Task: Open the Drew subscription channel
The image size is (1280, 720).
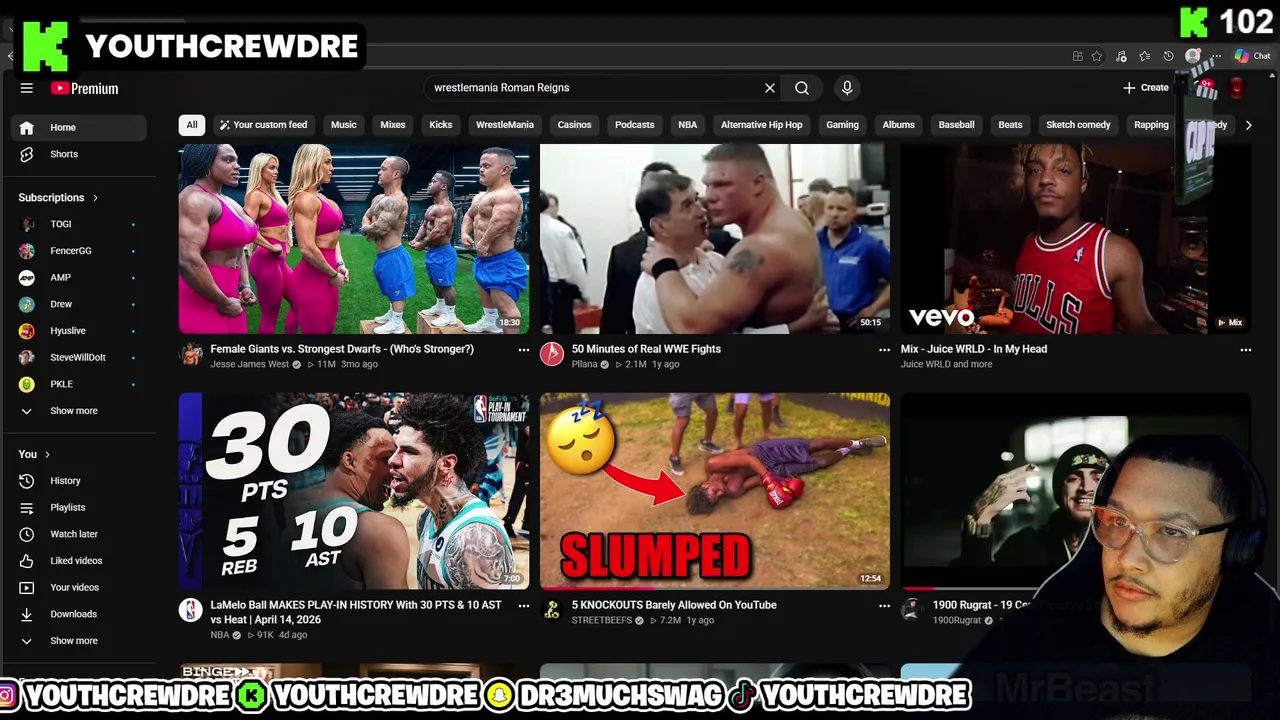Action: [x=79, y=304]
